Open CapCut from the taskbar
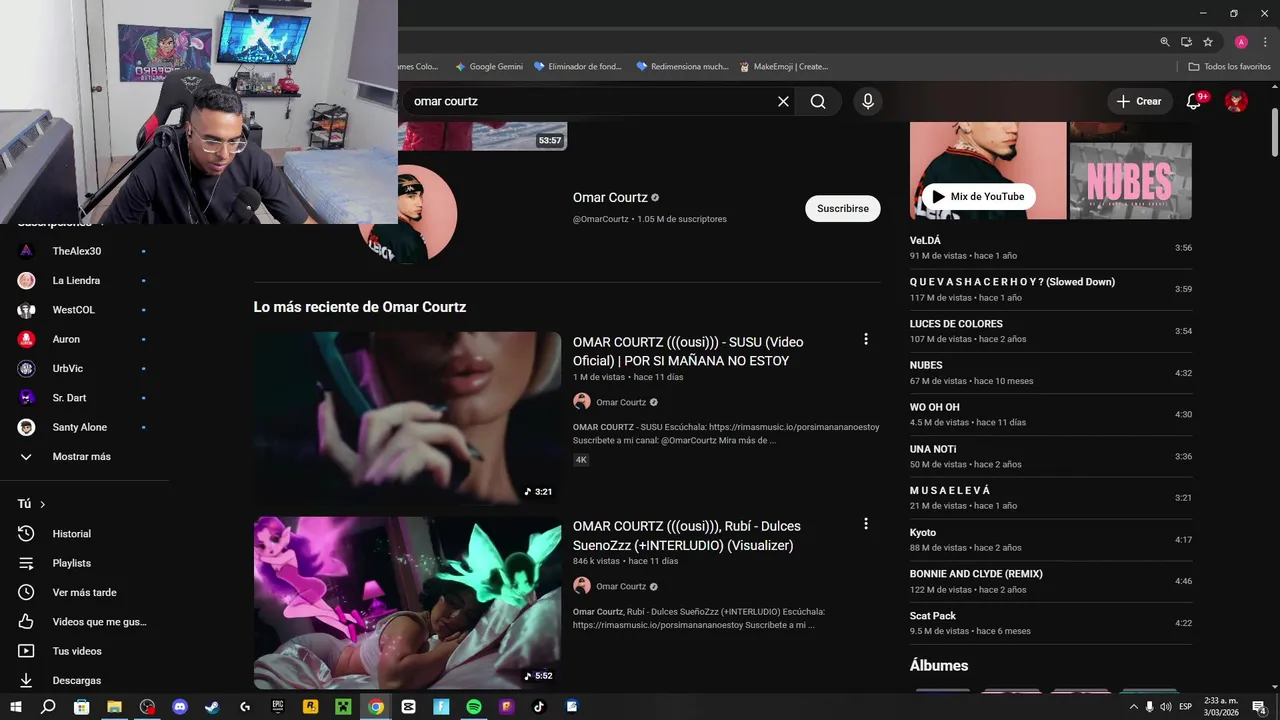The width and height of the screenshot is (1280, 720). (x=408, y=706)
